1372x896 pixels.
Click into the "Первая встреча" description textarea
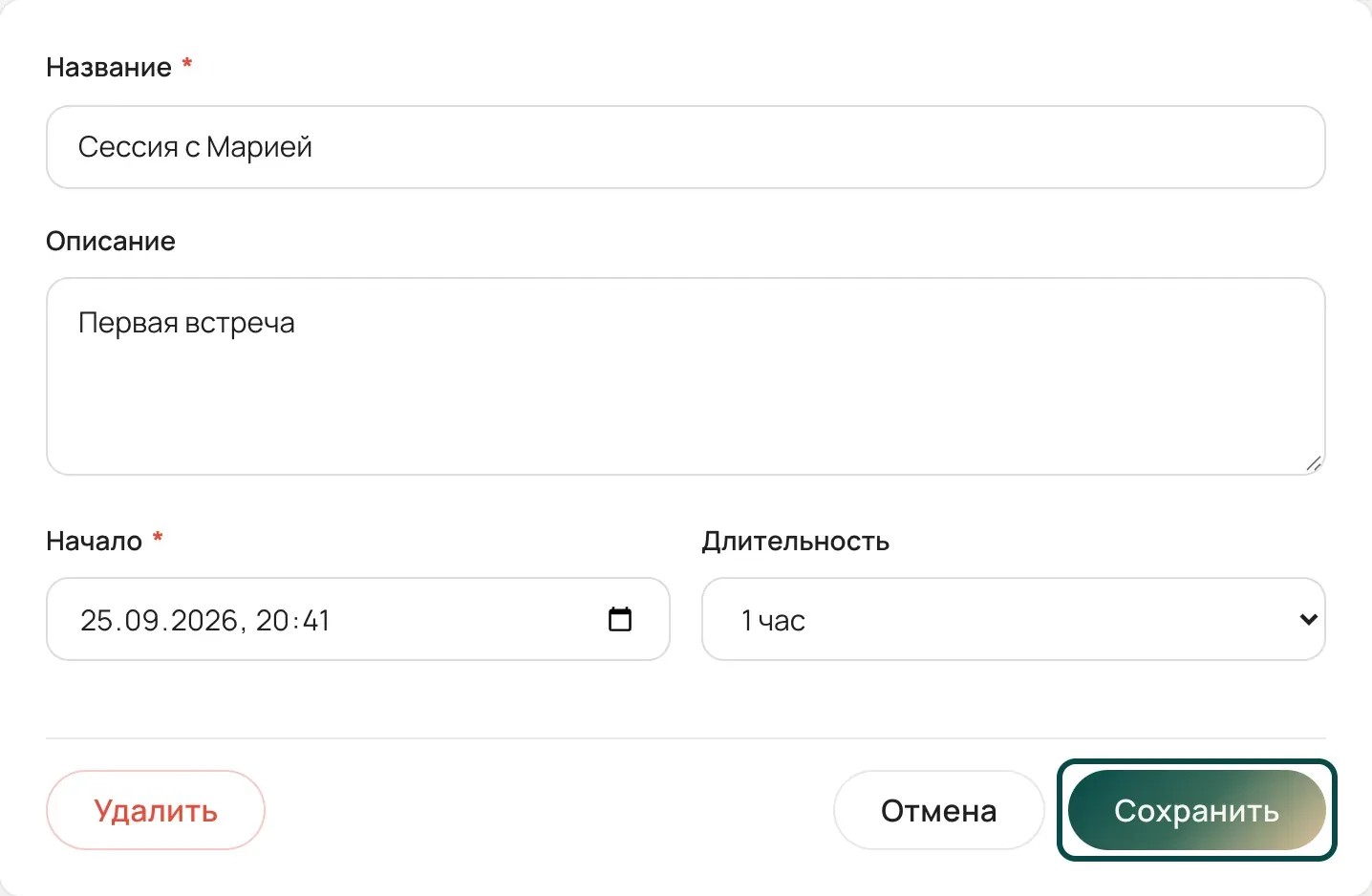[686, 376]
